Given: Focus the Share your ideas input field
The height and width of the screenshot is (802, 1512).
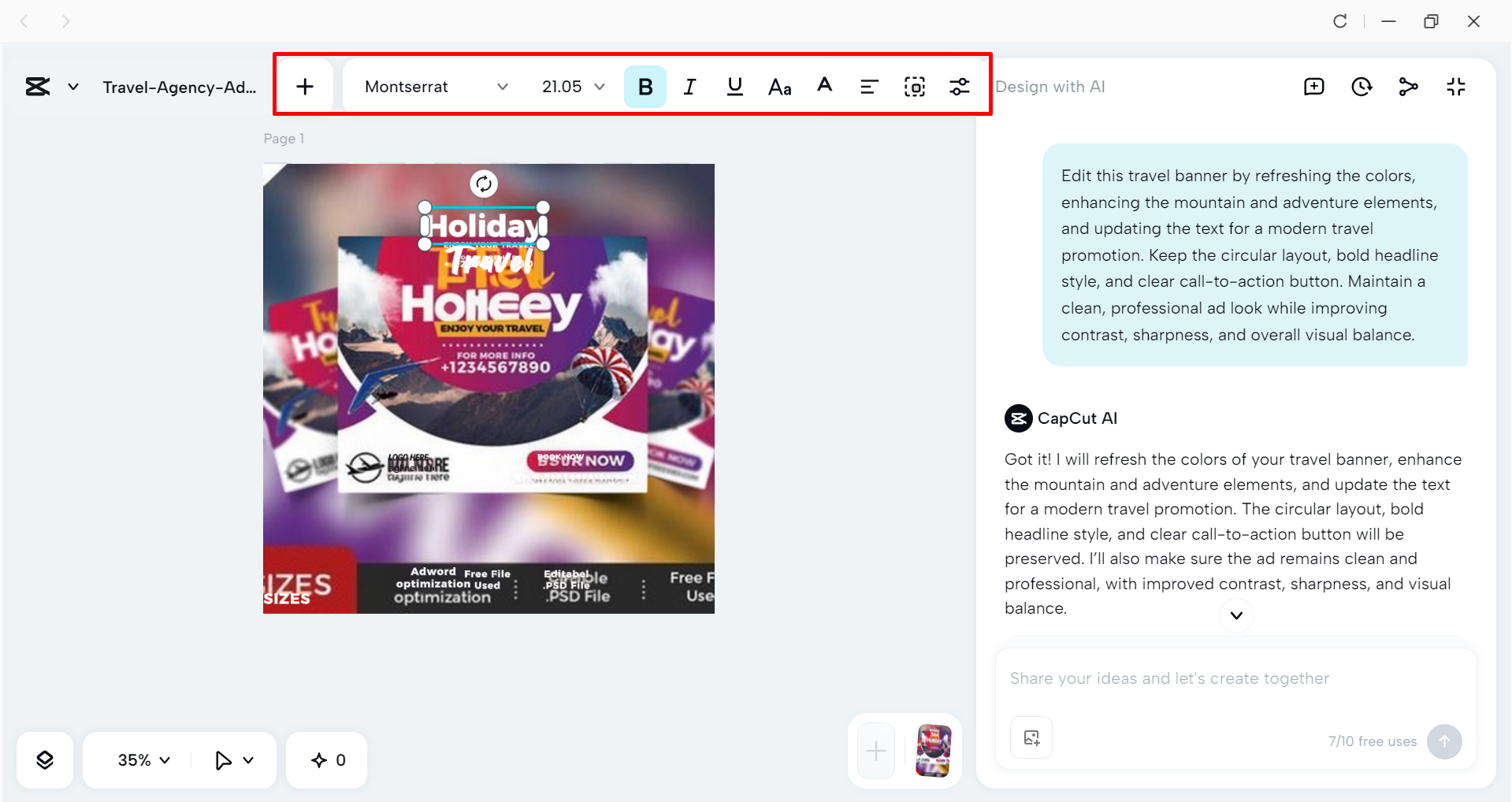Looking at the screenshot, I should [x=1235, y=678].
